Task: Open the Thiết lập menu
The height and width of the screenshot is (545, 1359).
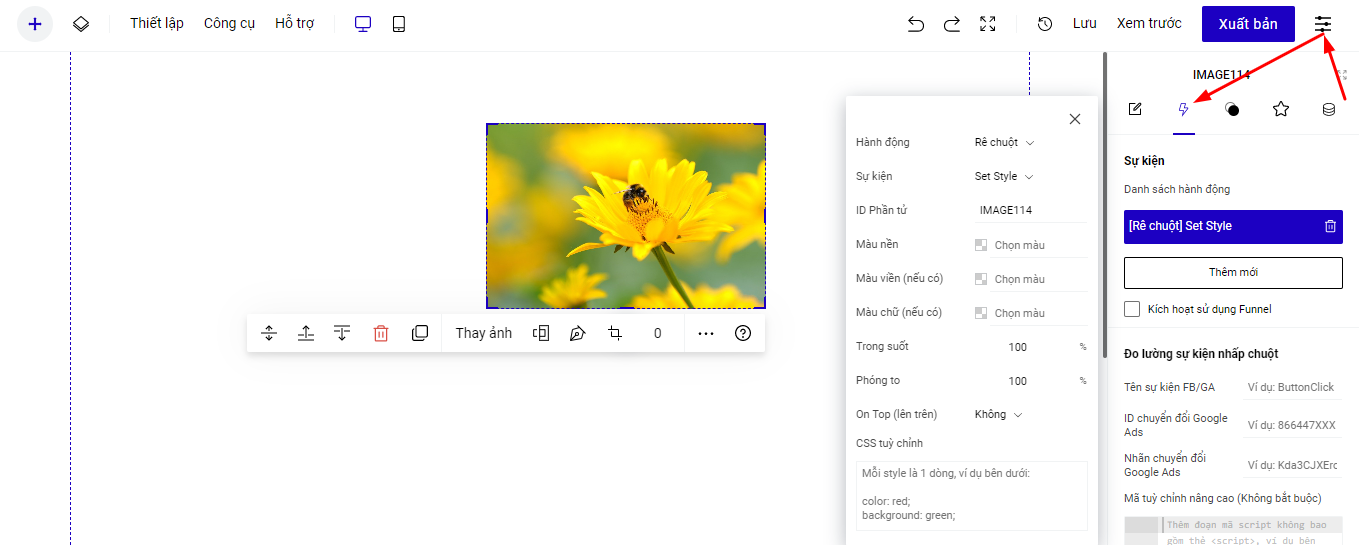Action: tap(157, 24)
